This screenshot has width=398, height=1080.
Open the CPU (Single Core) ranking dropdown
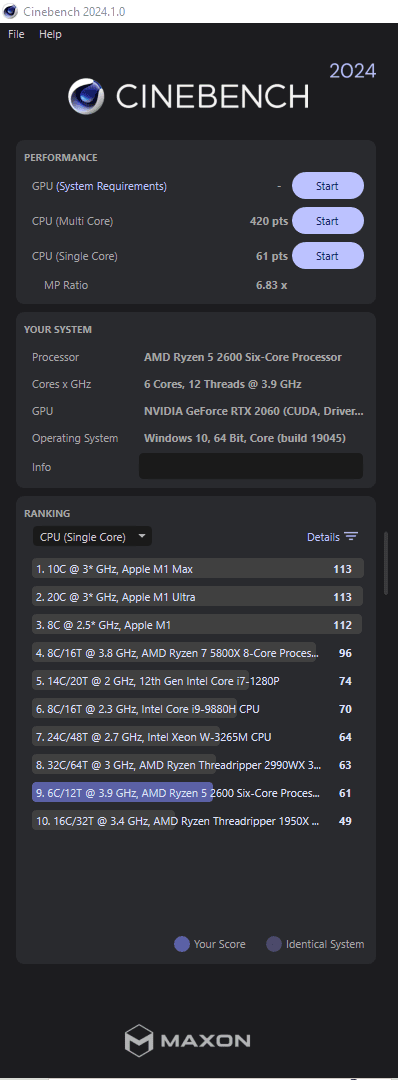pyautogui.click(x=92, y=537)
